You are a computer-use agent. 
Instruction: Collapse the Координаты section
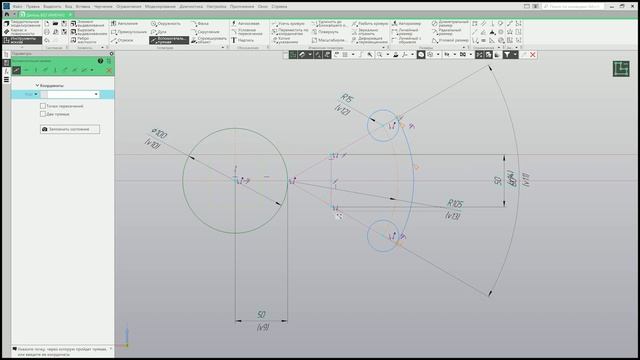click(38, 85)
